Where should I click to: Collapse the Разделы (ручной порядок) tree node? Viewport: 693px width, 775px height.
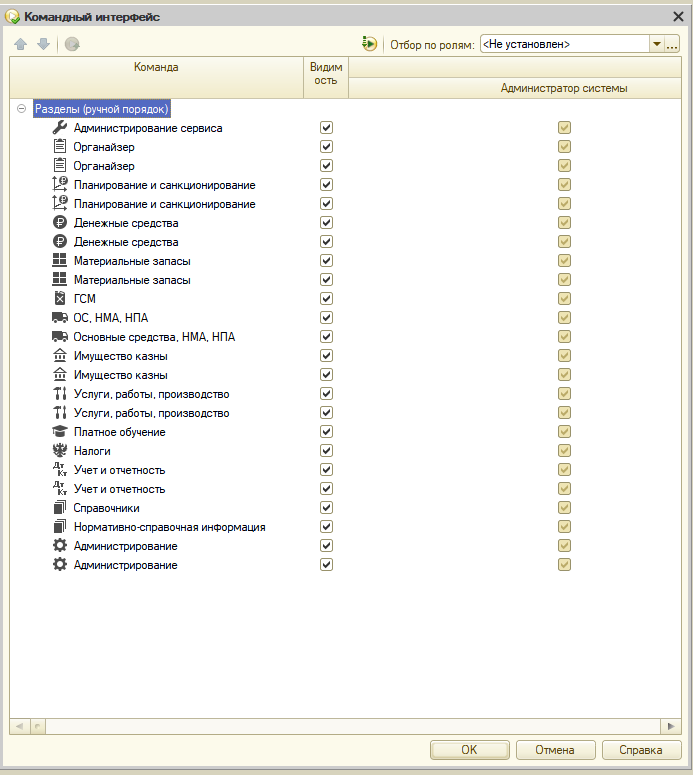click(21, 109)
